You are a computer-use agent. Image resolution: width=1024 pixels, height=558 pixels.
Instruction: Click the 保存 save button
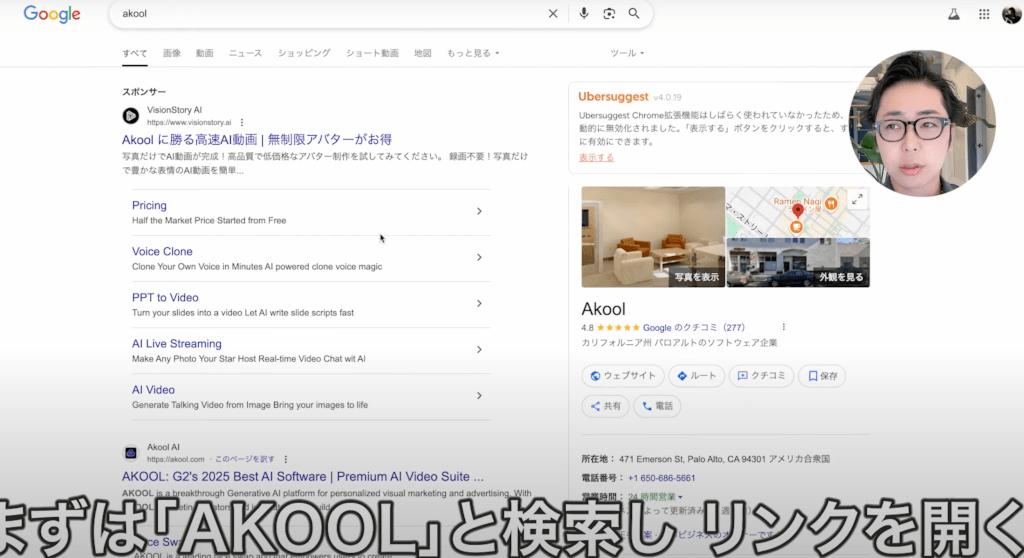[822, 376]
